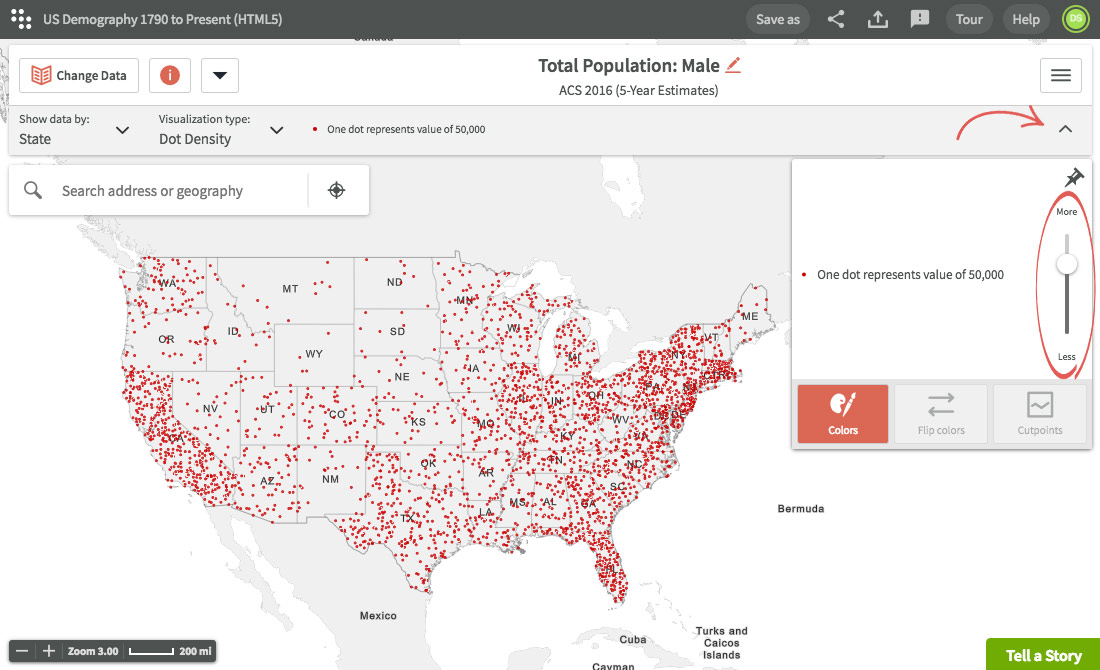
Task: Collapse the data options bar
Action: [x=1065, y=129]
